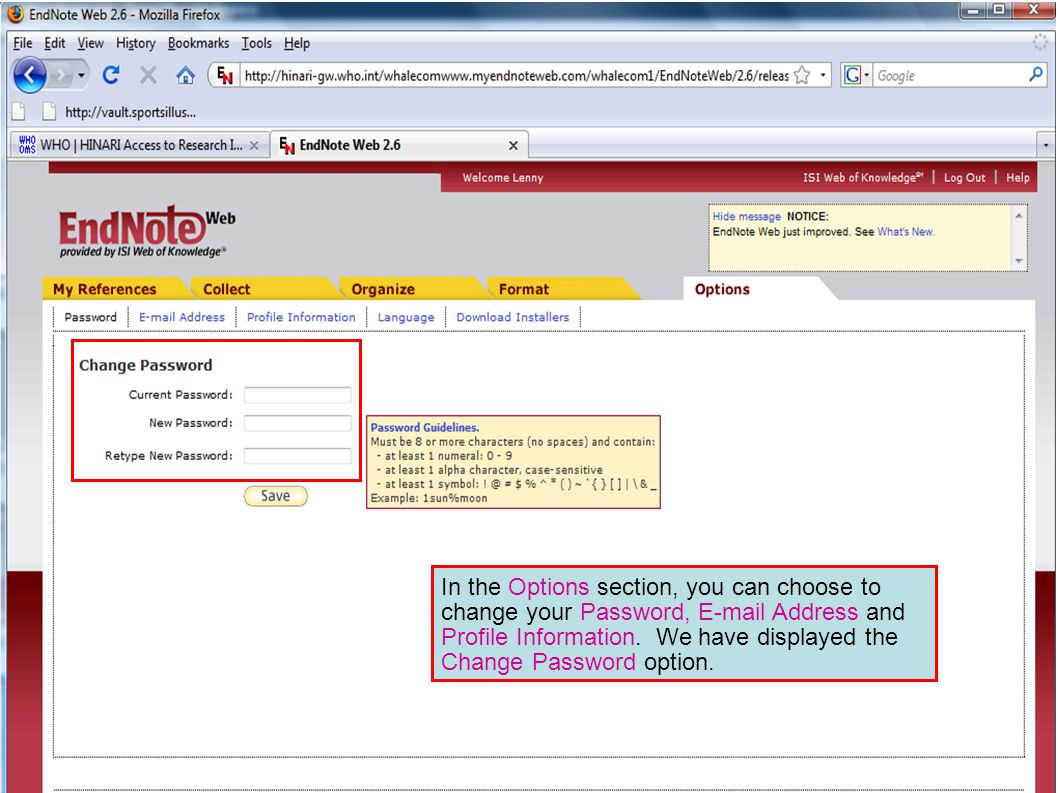Close the WHO HINARI tab
This screenshot has width=1058, height=793.
coord(254,146)
